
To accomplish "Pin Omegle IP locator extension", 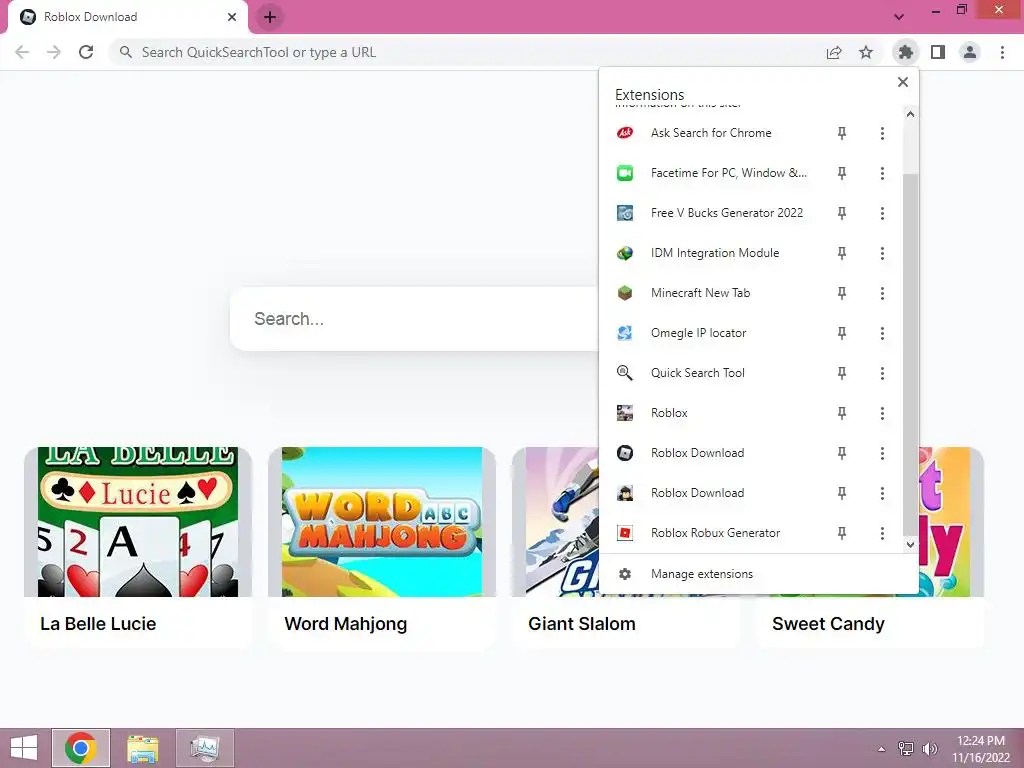I will coord(842,333).
